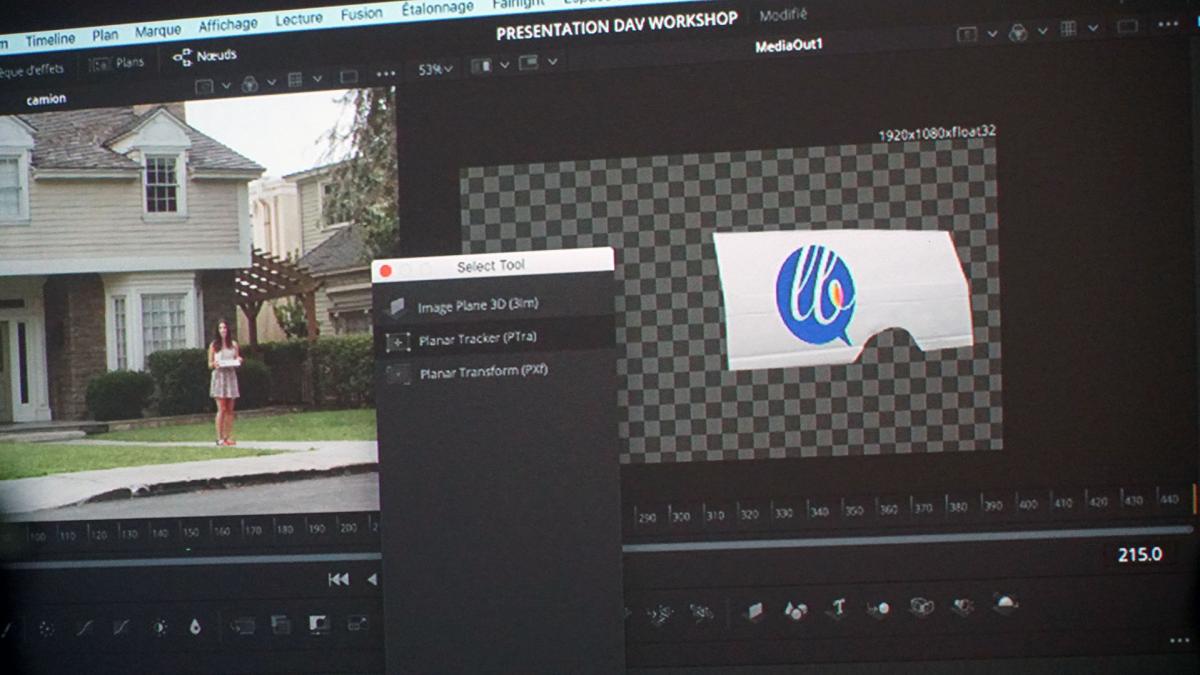1200x675 pixels.
Task: Add a Spot Light node
Action: (963, 605)
